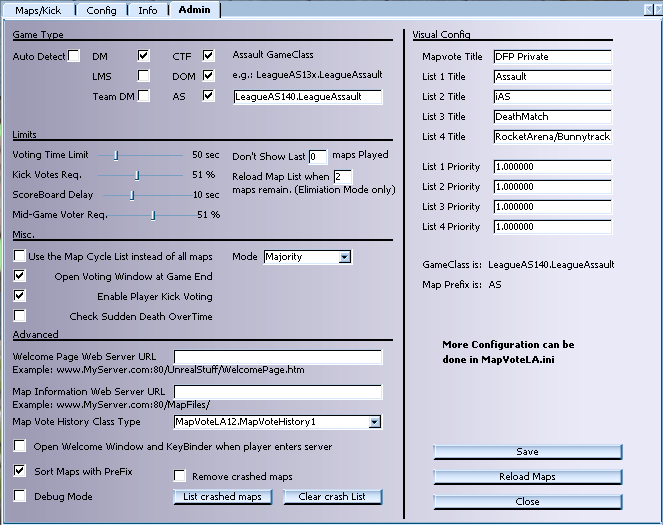This screenshot has width=663, height=525.
Task: Toggle Enable Player Kick Voting
Action: point(19,295)
